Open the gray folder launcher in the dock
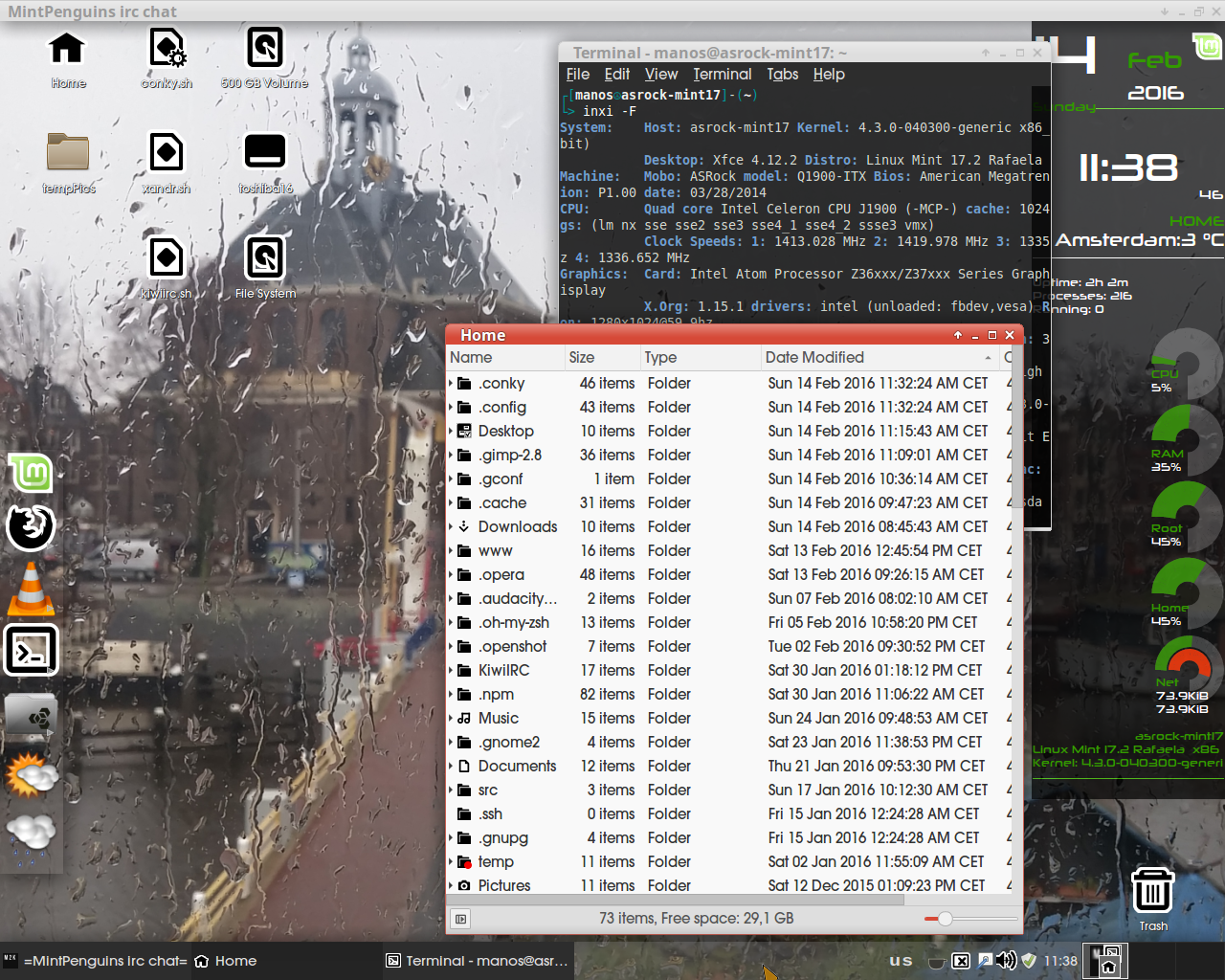The image size is (1225, 980). 31,715
